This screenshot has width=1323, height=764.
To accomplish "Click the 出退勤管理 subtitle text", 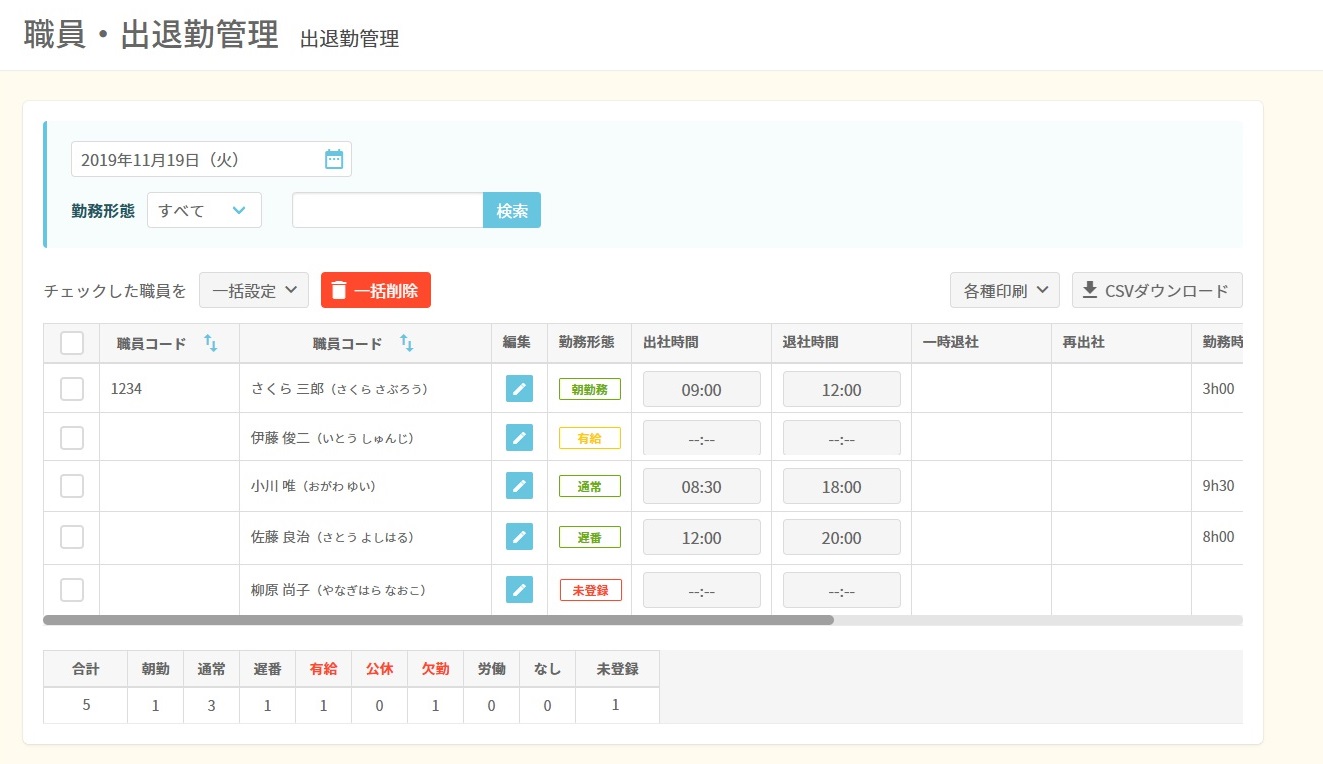I will 349,39.
